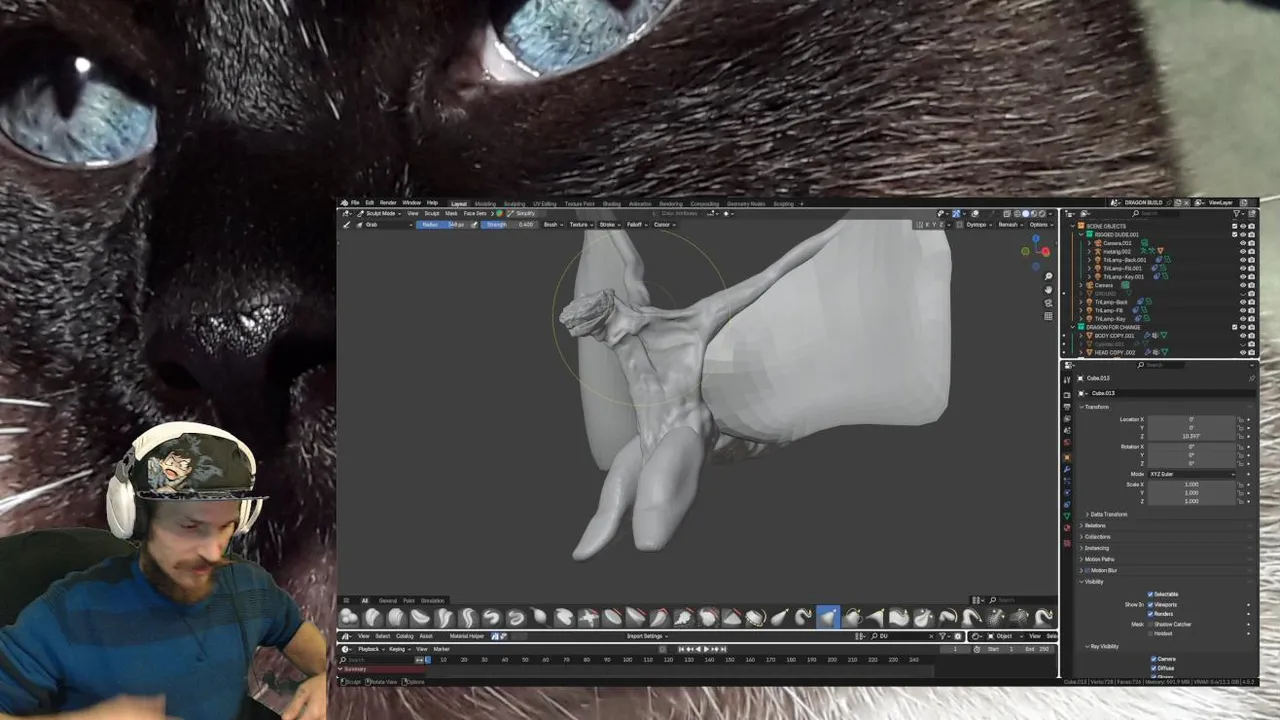1280x720 pixels.
Task: Click the current frame number field
Action: click(956, 649)
